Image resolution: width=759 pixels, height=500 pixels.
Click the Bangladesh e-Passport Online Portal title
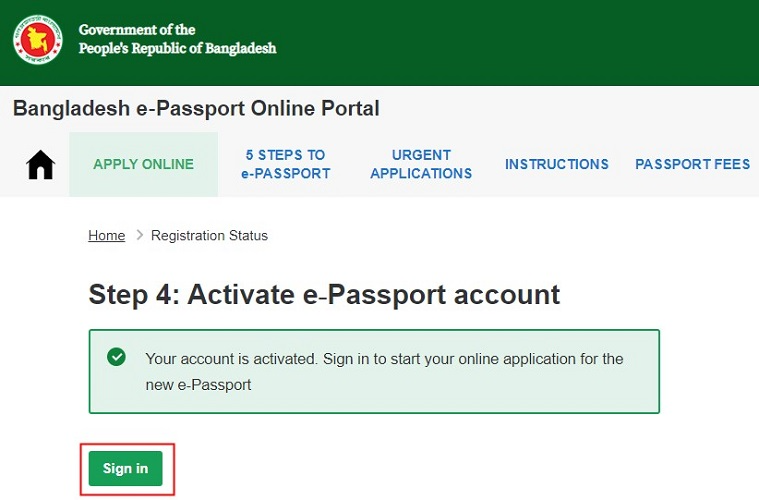click(196, 108)
